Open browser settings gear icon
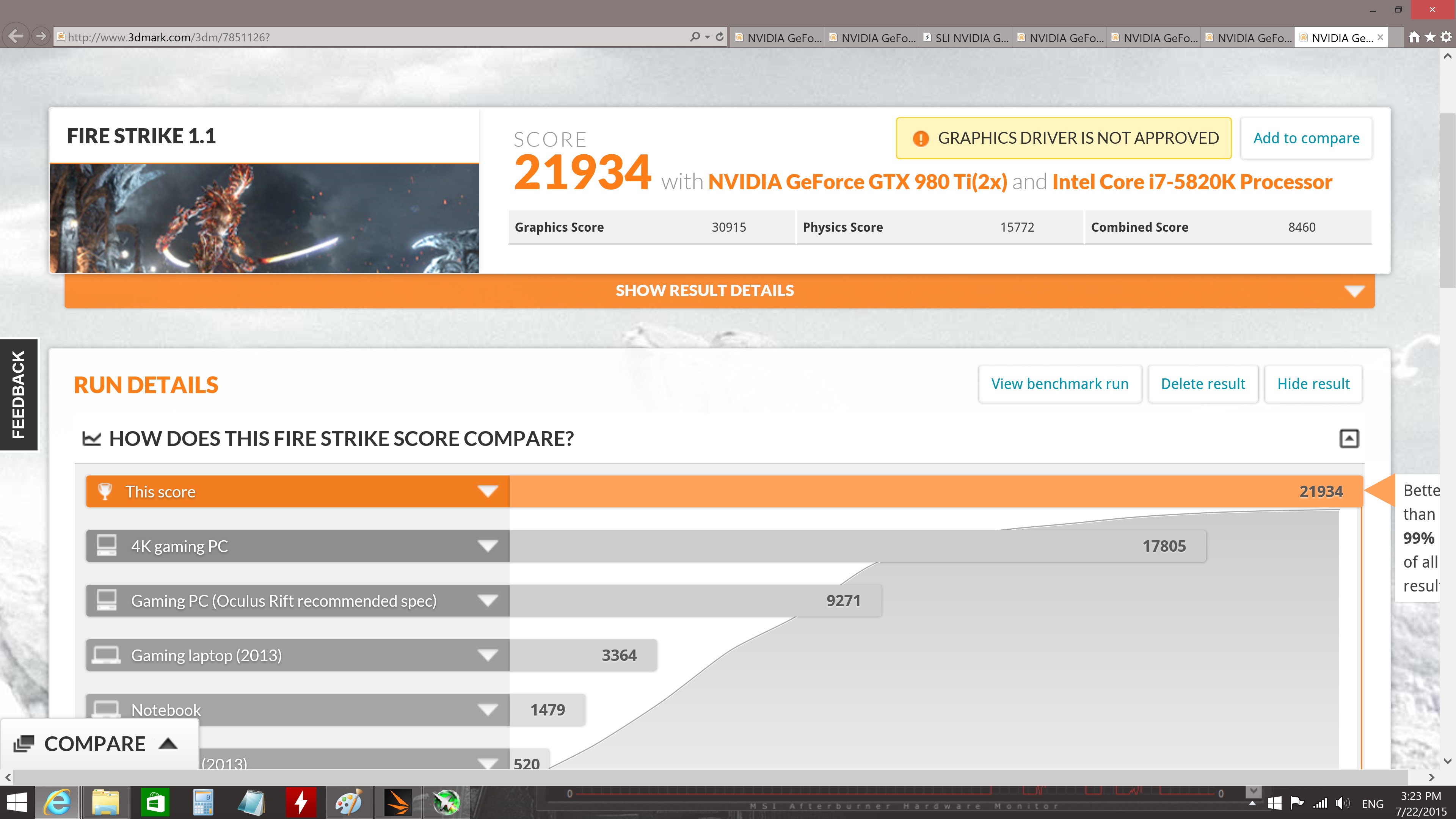 coord(1446,37)
